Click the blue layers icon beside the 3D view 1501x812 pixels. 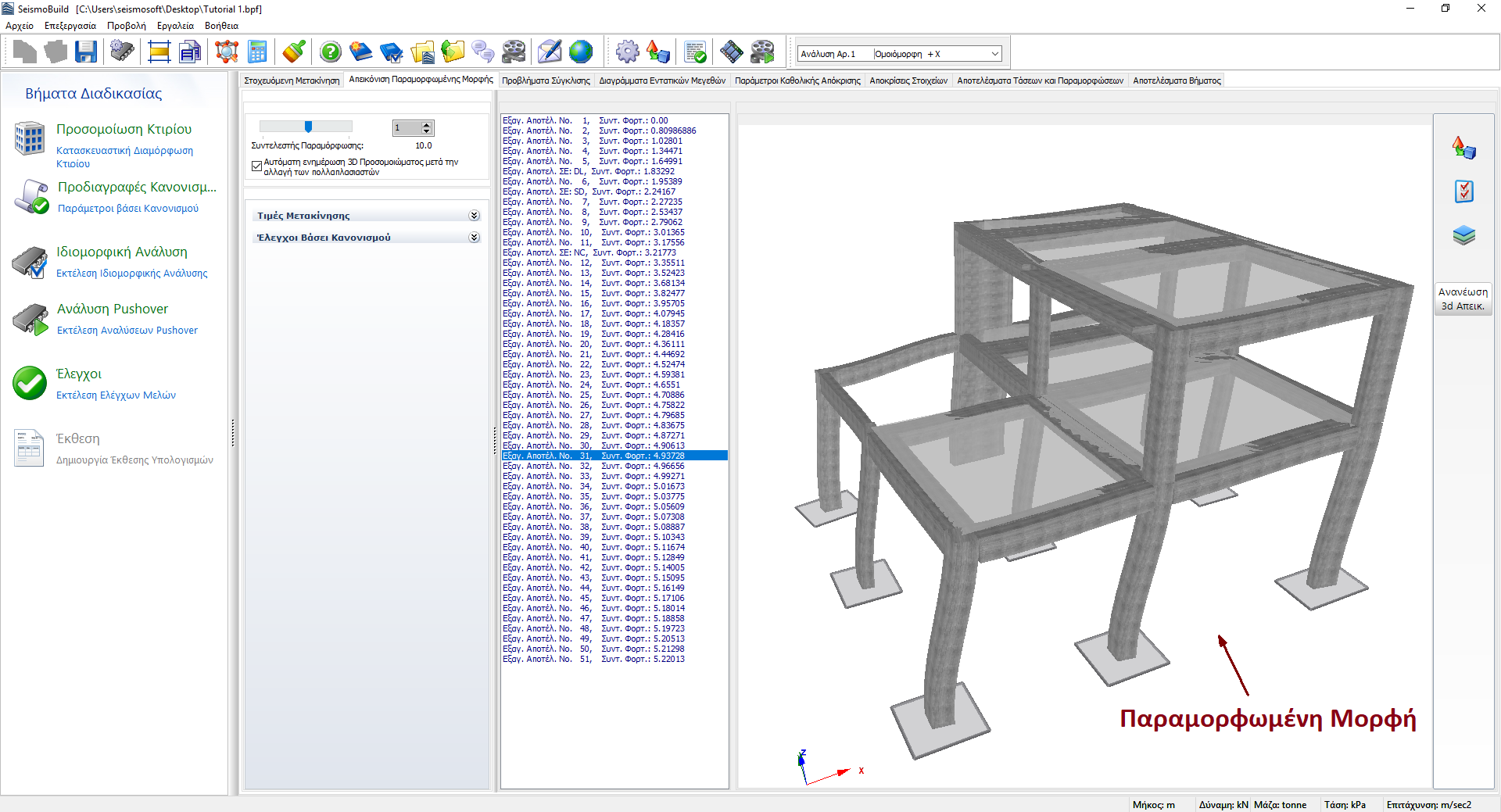[x=1463, y=235]
